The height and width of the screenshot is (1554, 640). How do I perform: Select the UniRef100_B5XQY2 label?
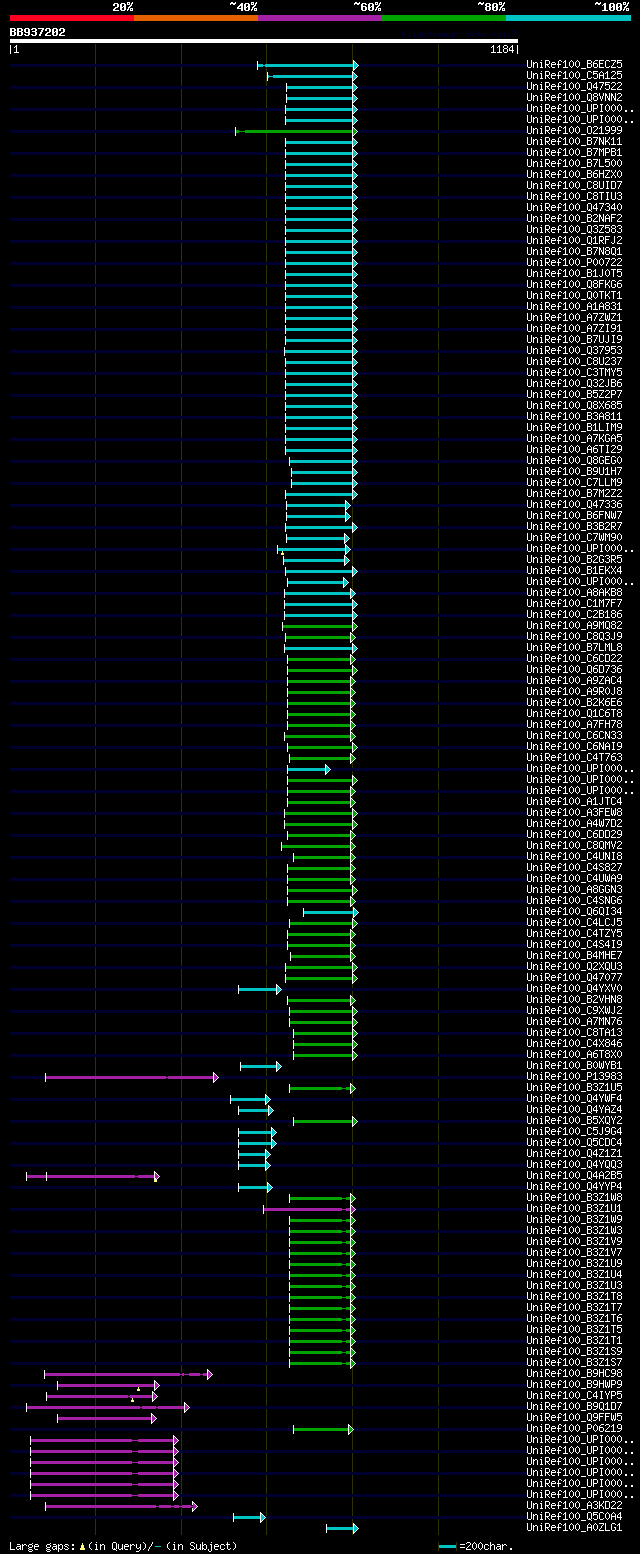coord(573,1120)
